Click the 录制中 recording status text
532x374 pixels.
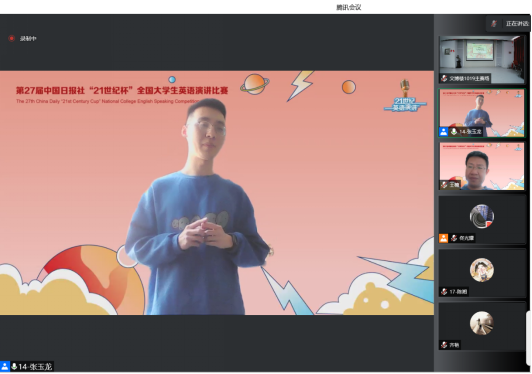coord(28,39)
